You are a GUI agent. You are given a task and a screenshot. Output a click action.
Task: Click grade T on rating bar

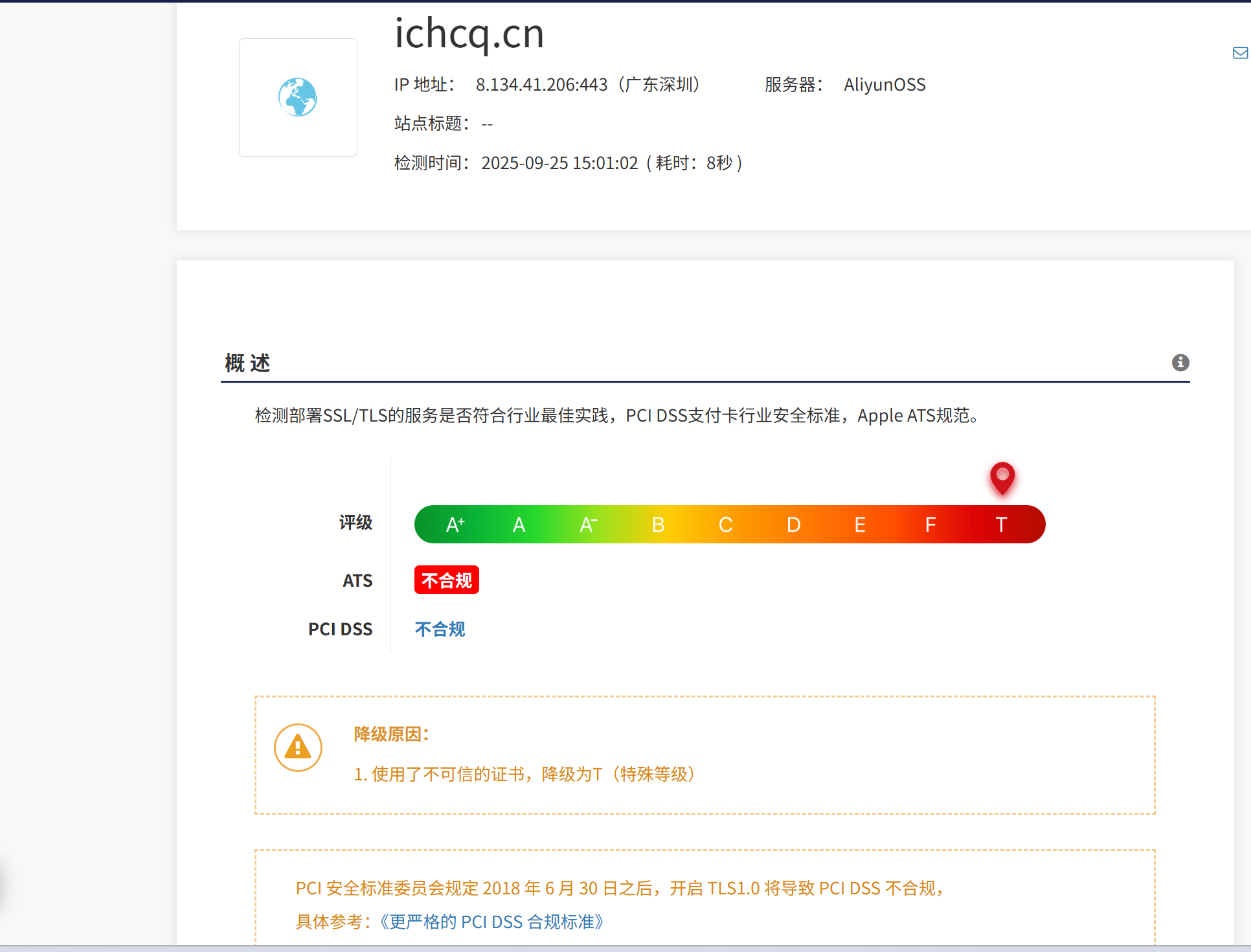1000,525
